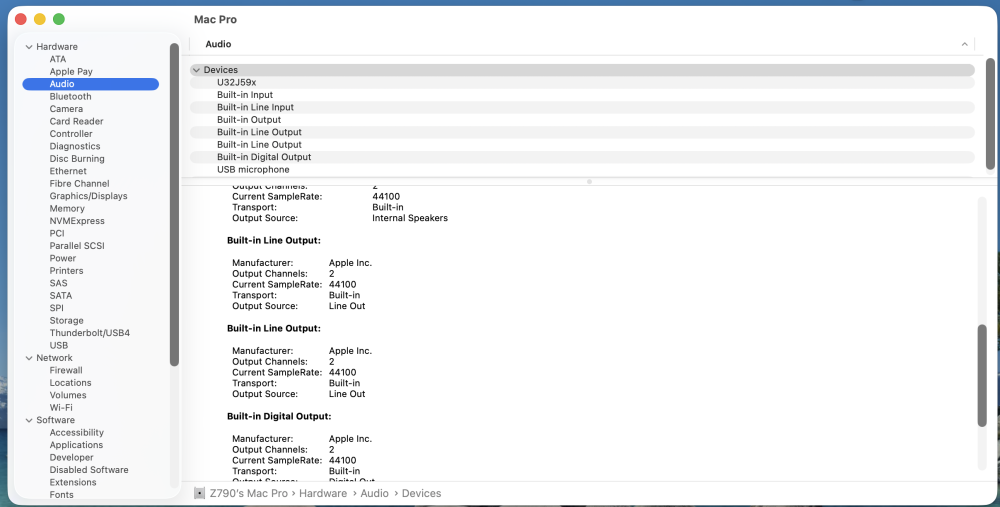
Task: Select the USB microphone device row
Action: tap(582, 170)
